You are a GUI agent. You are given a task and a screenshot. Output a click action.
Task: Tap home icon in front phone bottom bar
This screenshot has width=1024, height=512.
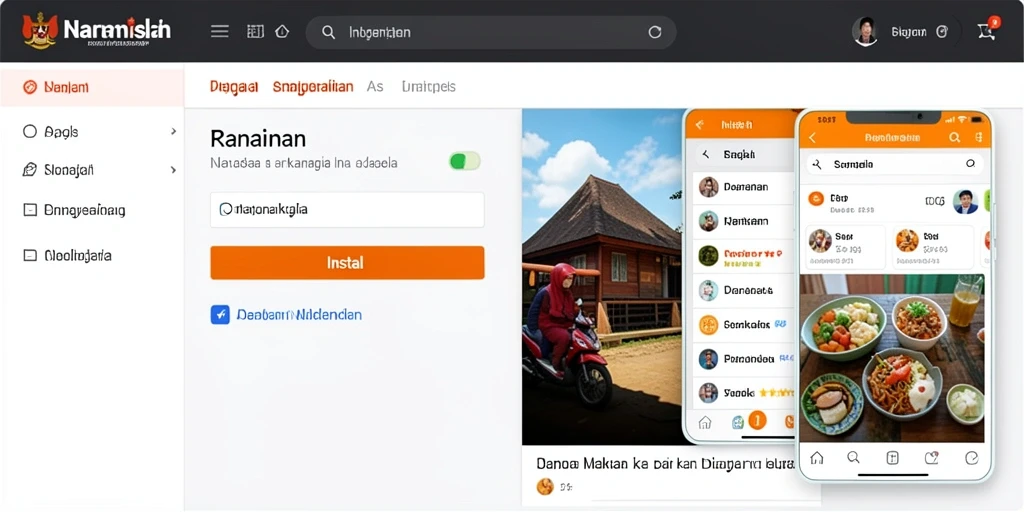816,457
